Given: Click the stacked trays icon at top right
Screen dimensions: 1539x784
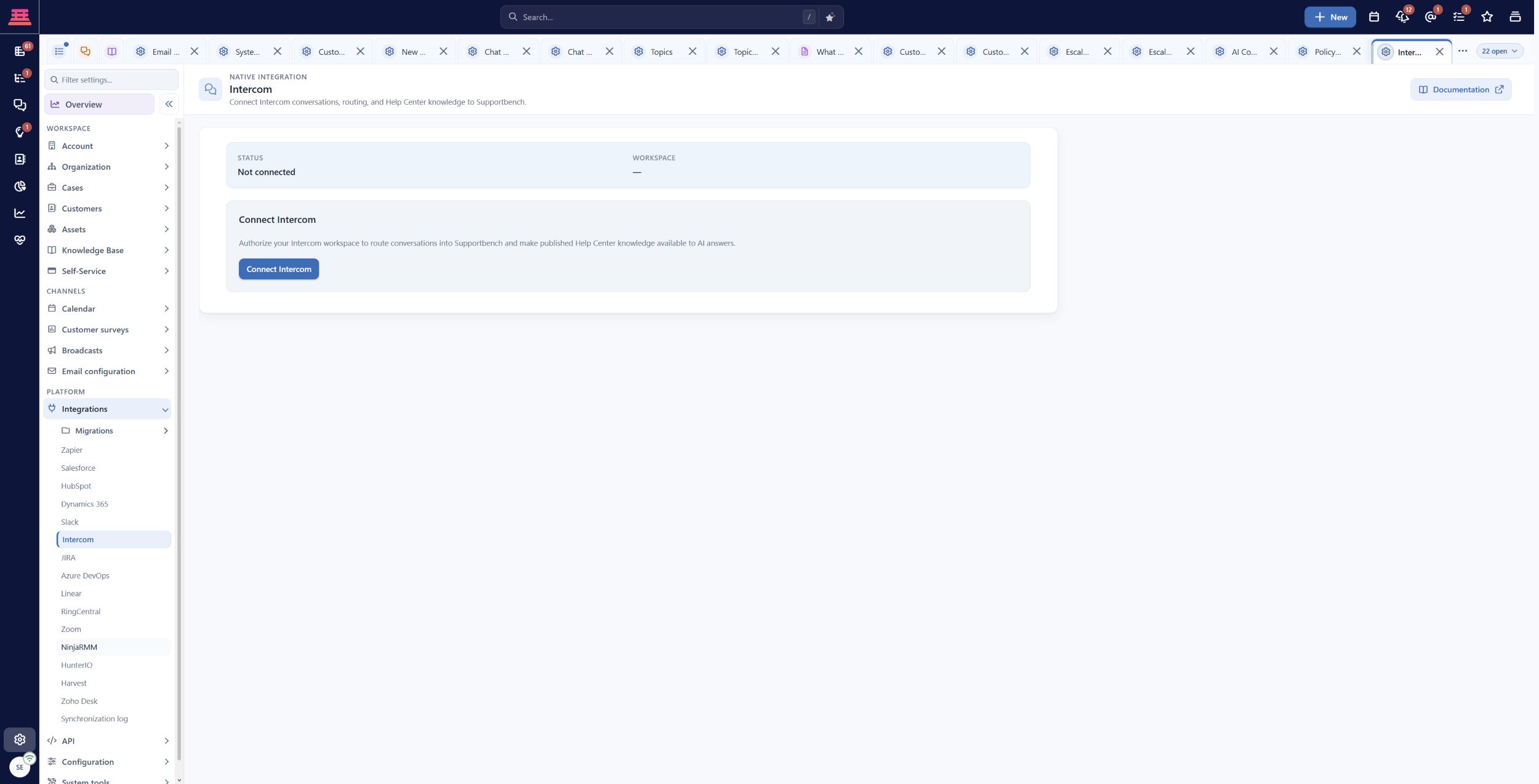Looking at the screenshot, I should pos(1515,17).
